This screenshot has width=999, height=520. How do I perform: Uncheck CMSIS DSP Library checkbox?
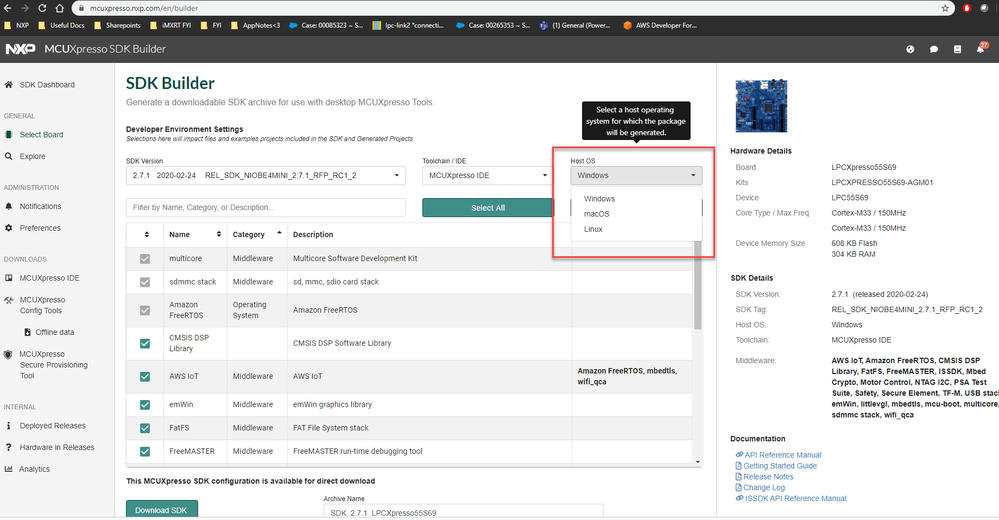pyautogui.click(x=145, y=343)
